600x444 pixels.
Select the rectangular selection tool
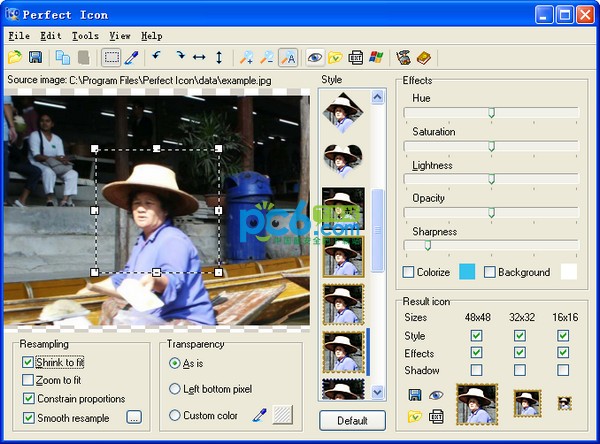pos(111,58)
